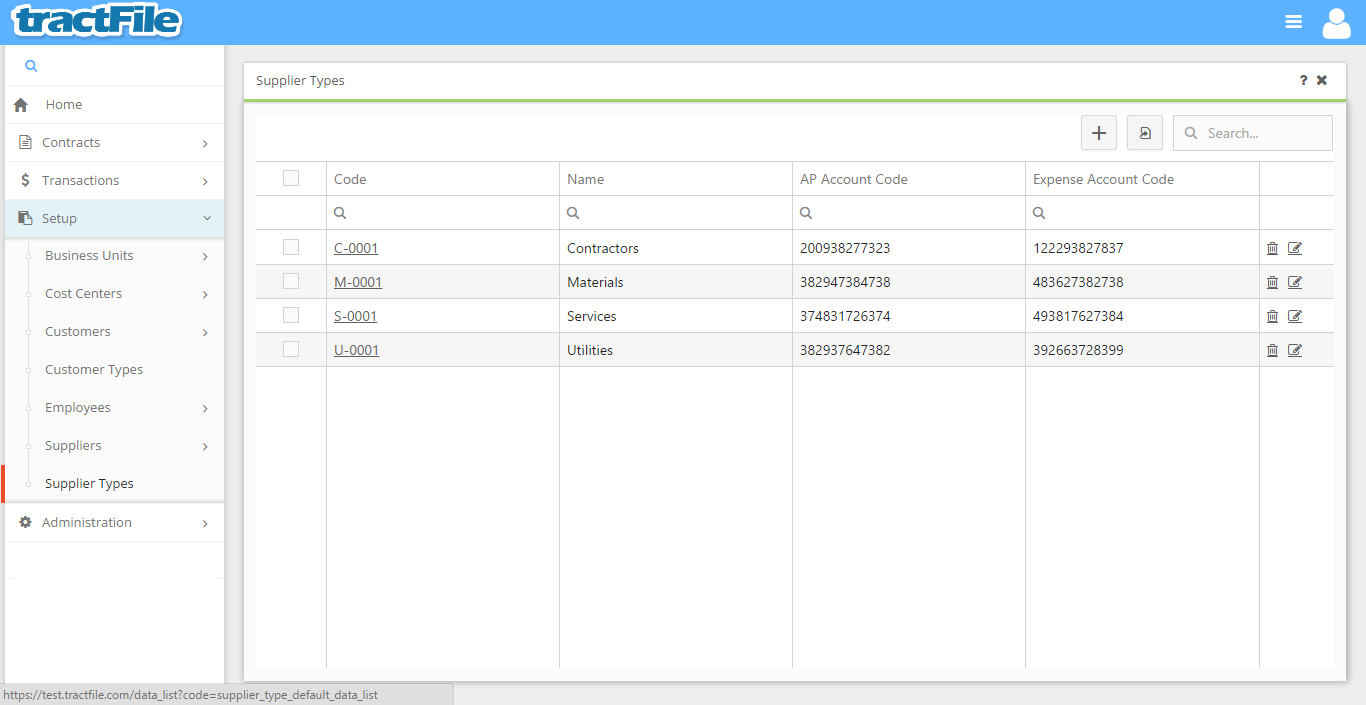Toggle the select-all checkbox in header
The height and width of the screenshot is (705, 1366).
[291, 179]
